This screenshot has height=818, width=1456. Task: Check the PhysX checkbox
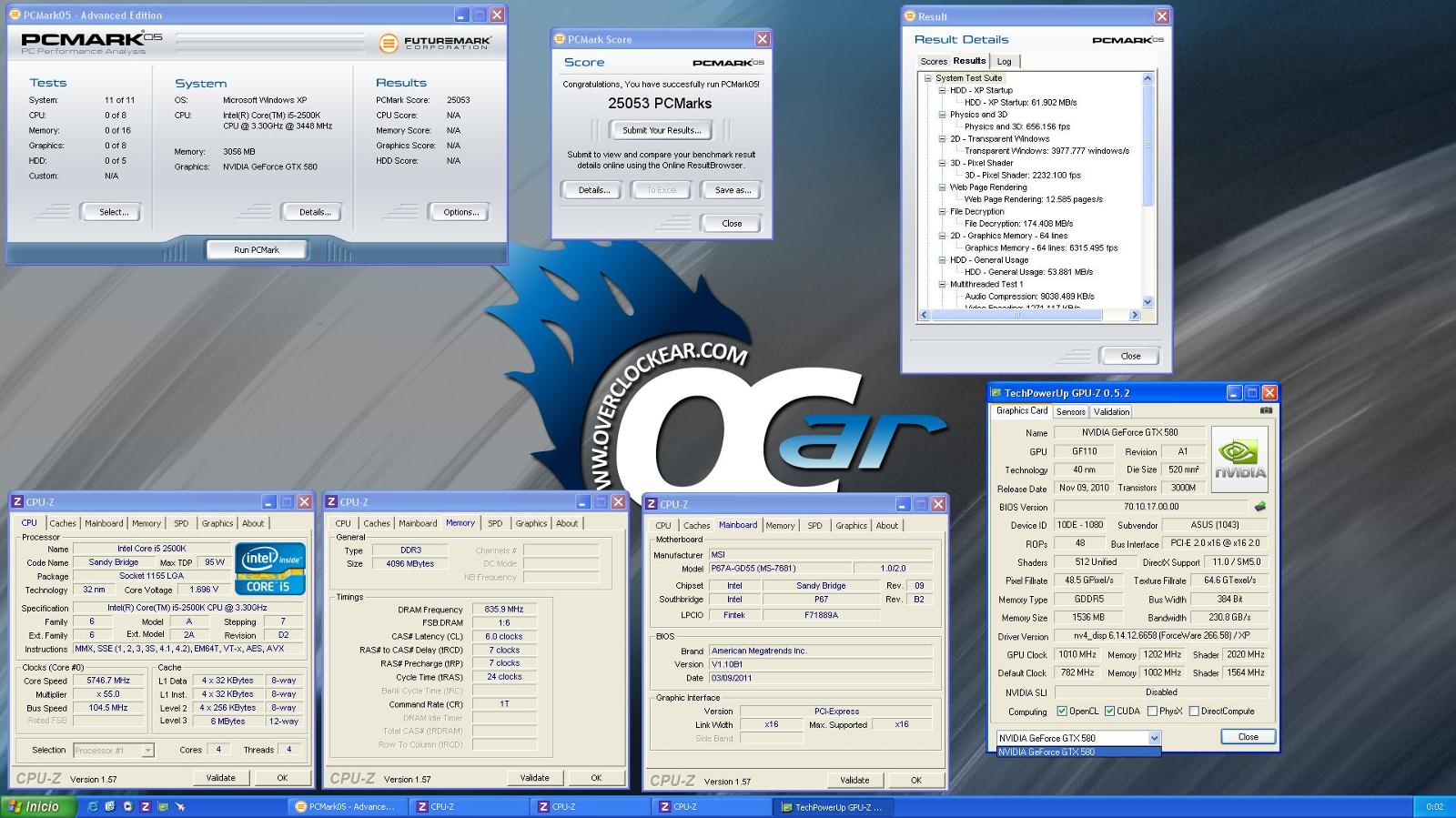(x=1152, y=712)
